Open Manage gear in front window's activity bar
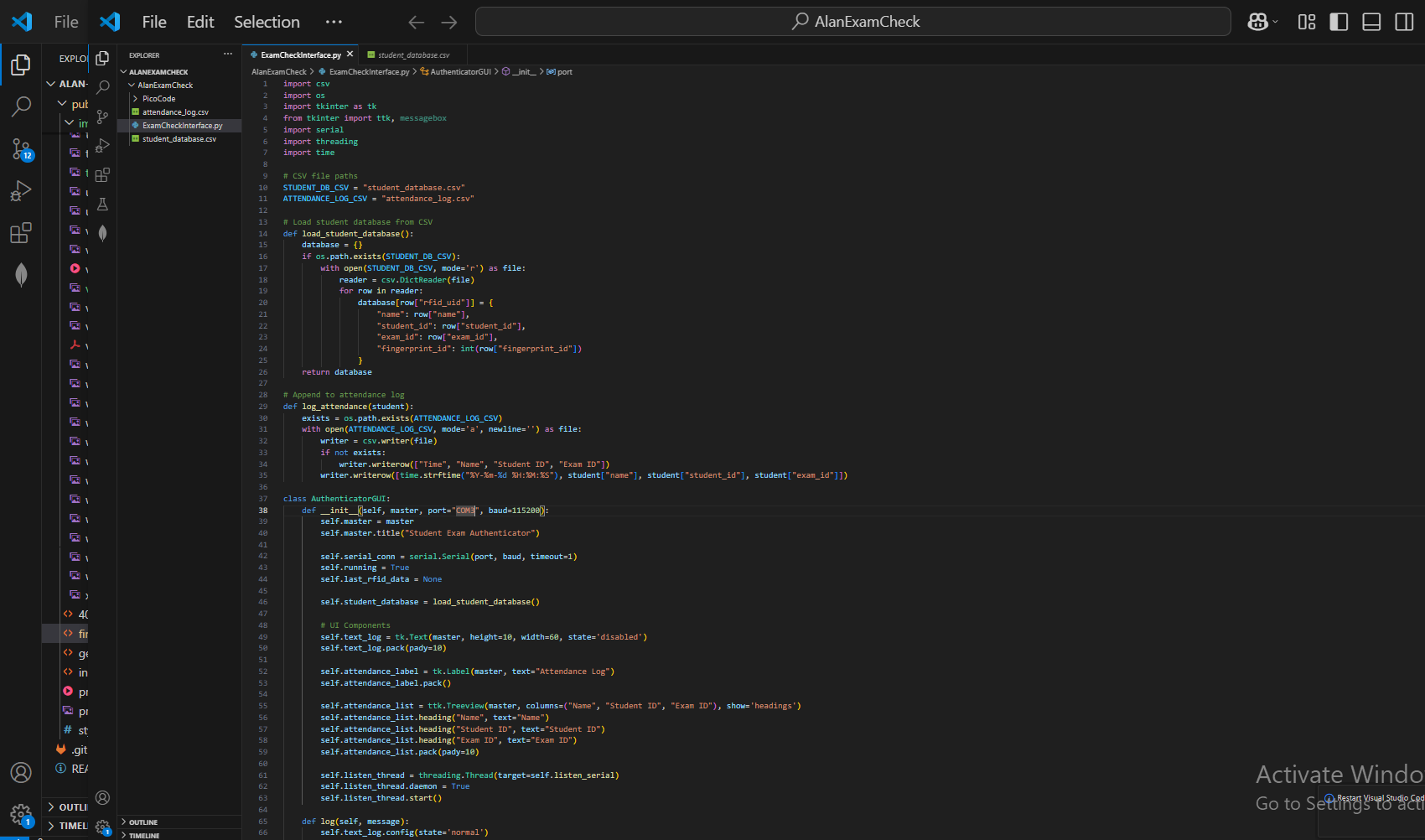The width and height of the screenshot is (1425, 840). 102,827
